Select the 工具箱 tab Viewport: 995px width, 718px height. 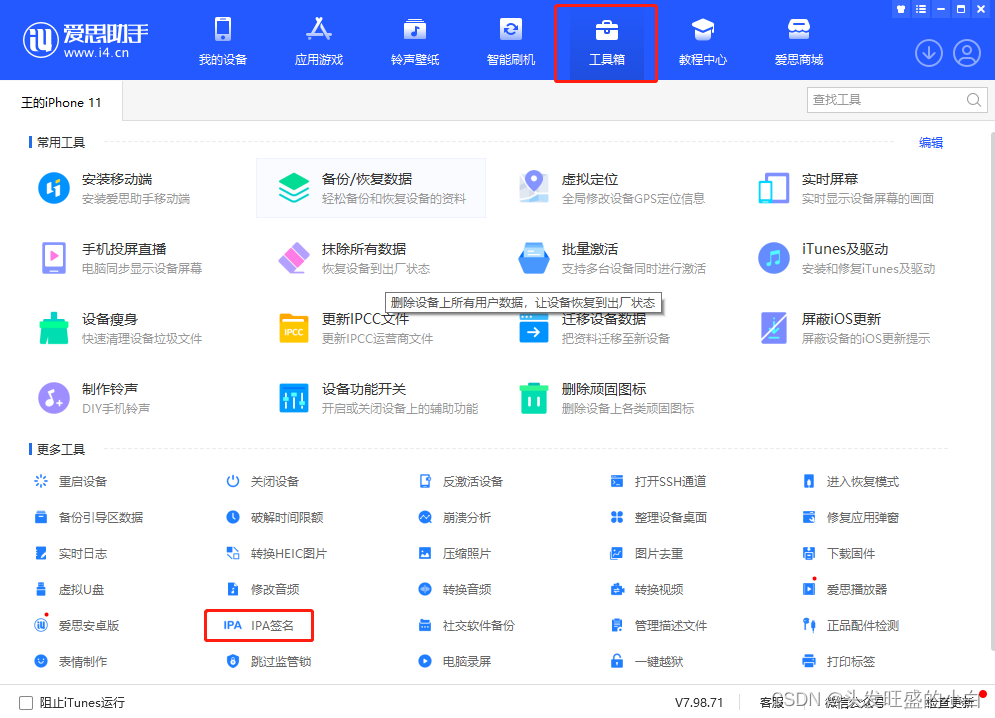pos(607,42)
